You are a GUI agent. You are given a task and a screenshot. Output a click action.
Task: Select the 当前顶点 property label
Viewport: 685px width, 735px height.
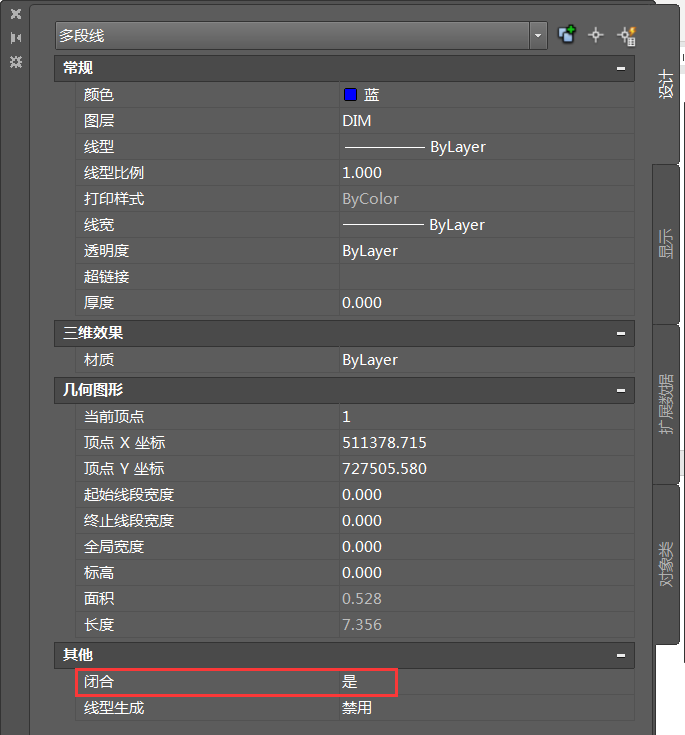coord(114,417)
